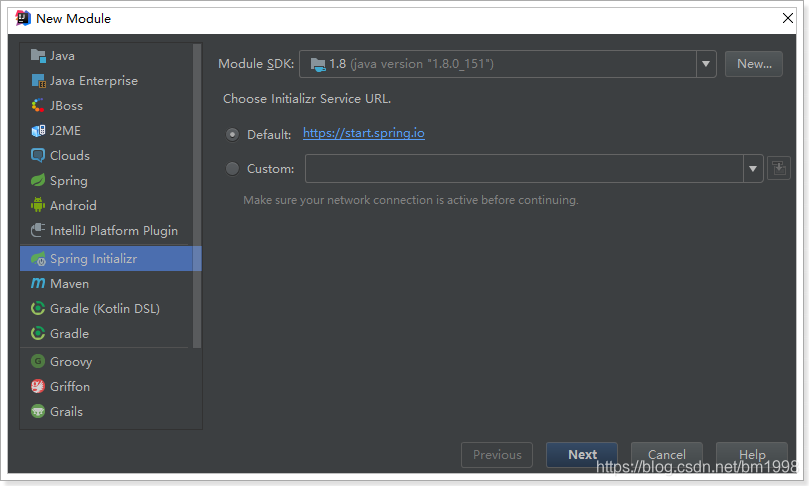Choose Gradle (Kotlin DSL) in the list
This screenshot has height=486, width=809.
tap(106, 309)
